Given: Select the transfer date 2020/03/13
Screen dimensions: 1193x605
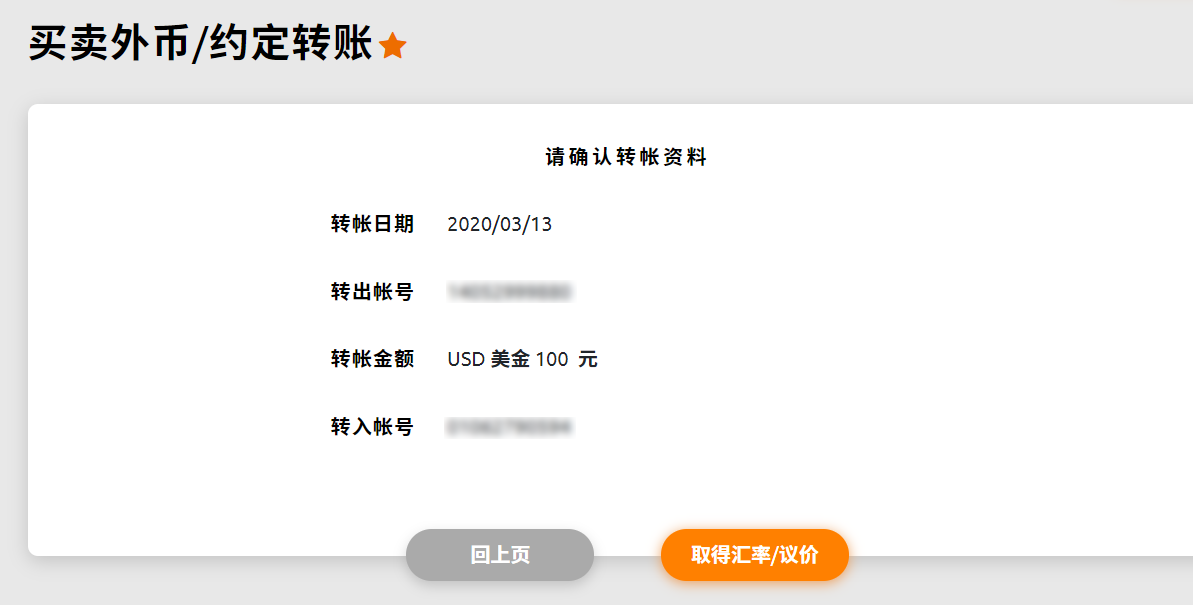Looking at the screenshot, I should click(499, 224).
